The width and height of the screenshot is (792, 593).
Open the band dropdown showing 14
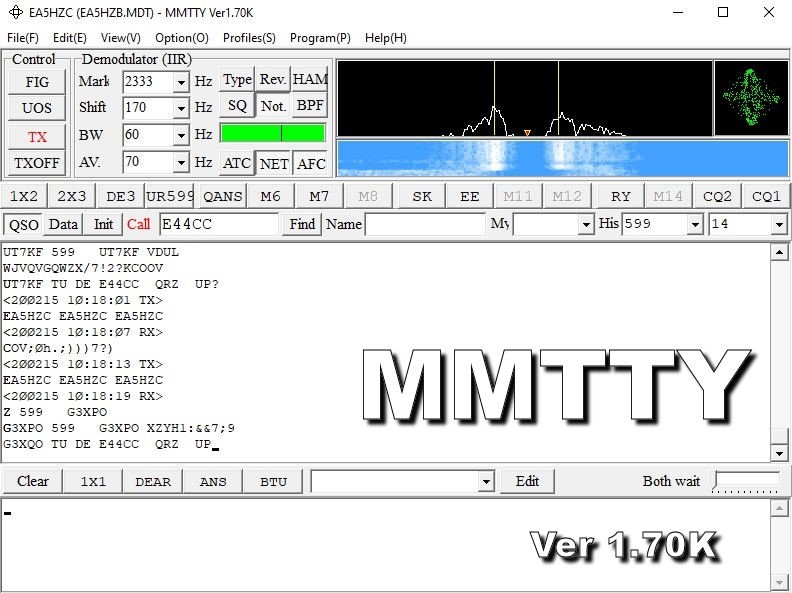click(x=779, y=224)
